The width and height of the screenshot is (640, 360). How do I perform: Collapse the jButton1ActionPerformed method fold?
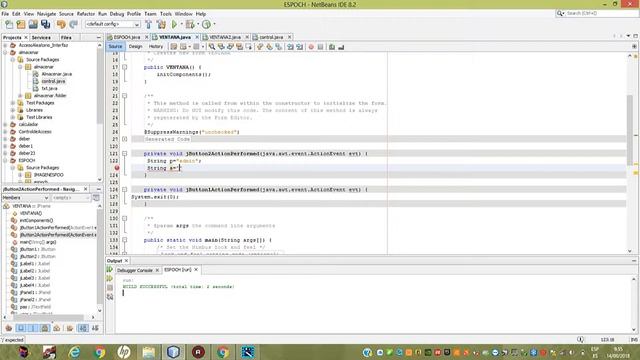[124, 189]
